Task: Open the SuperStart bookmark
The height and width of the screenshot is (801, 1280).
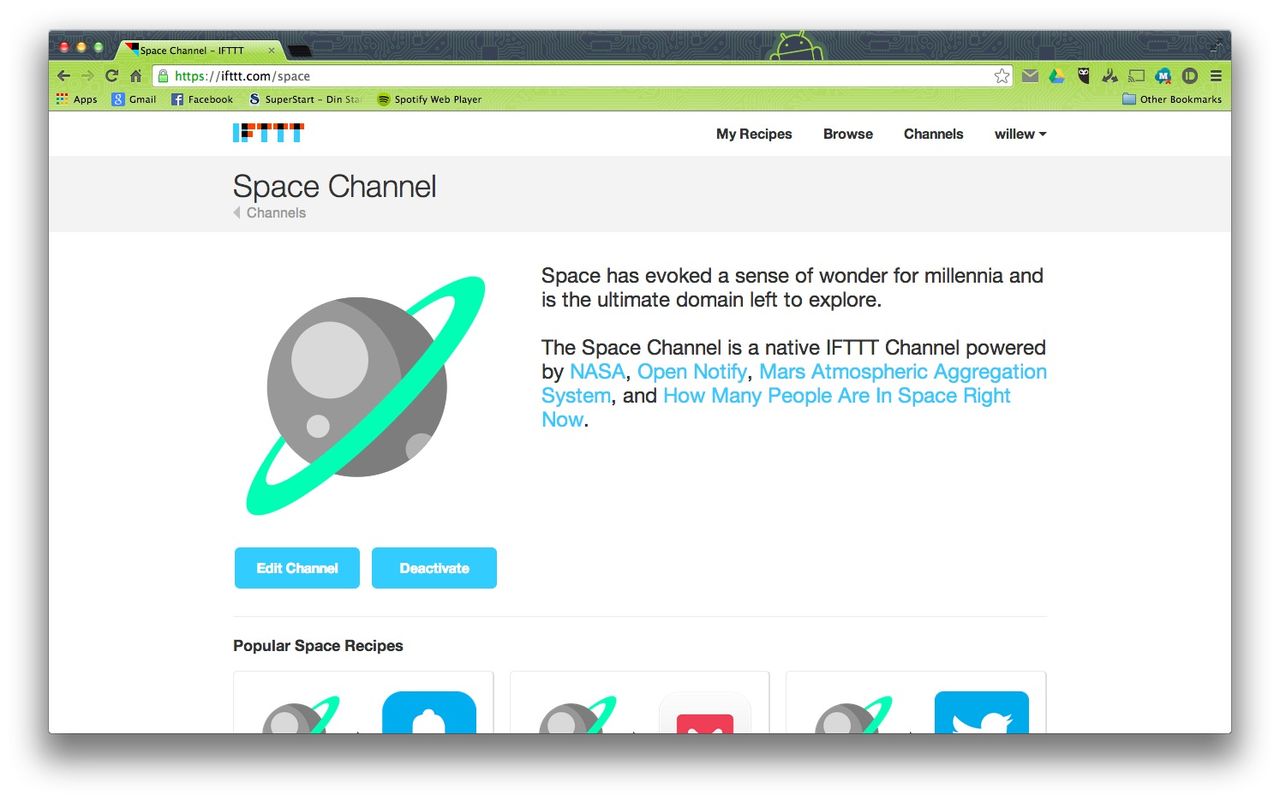Action: pyautogui.click(x=305, y=99)
